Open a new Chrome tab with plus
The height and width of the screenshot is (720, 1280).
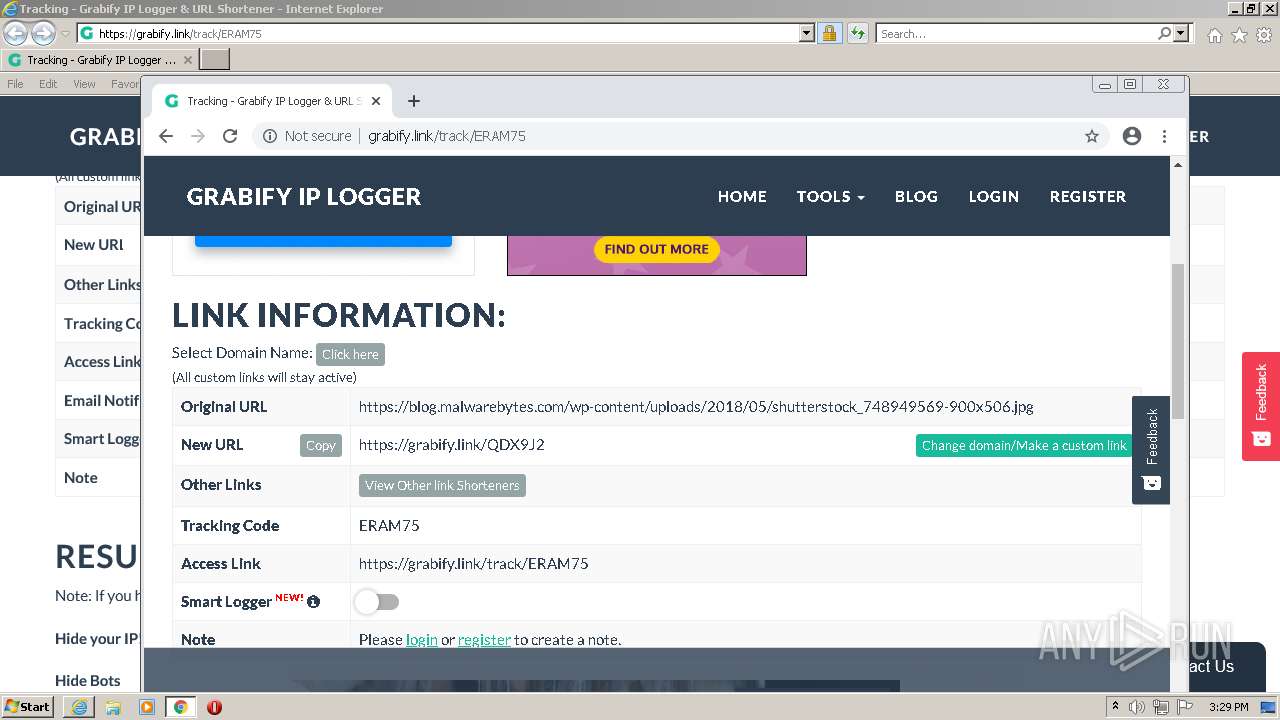click(414, 101)
